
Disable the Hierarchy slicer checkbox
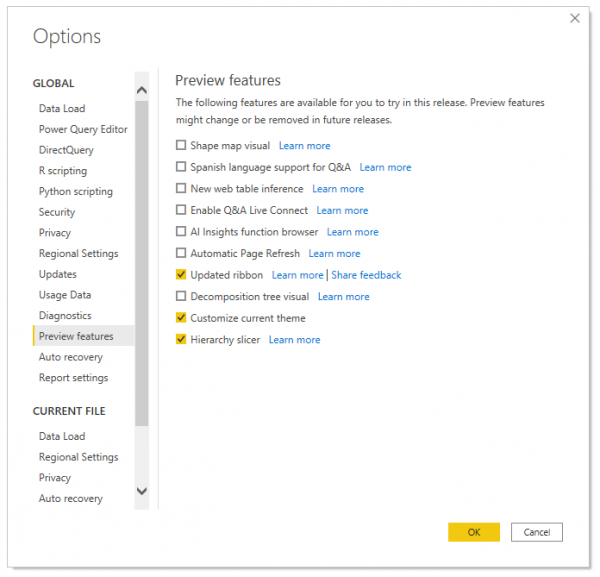tap(181, 339)
